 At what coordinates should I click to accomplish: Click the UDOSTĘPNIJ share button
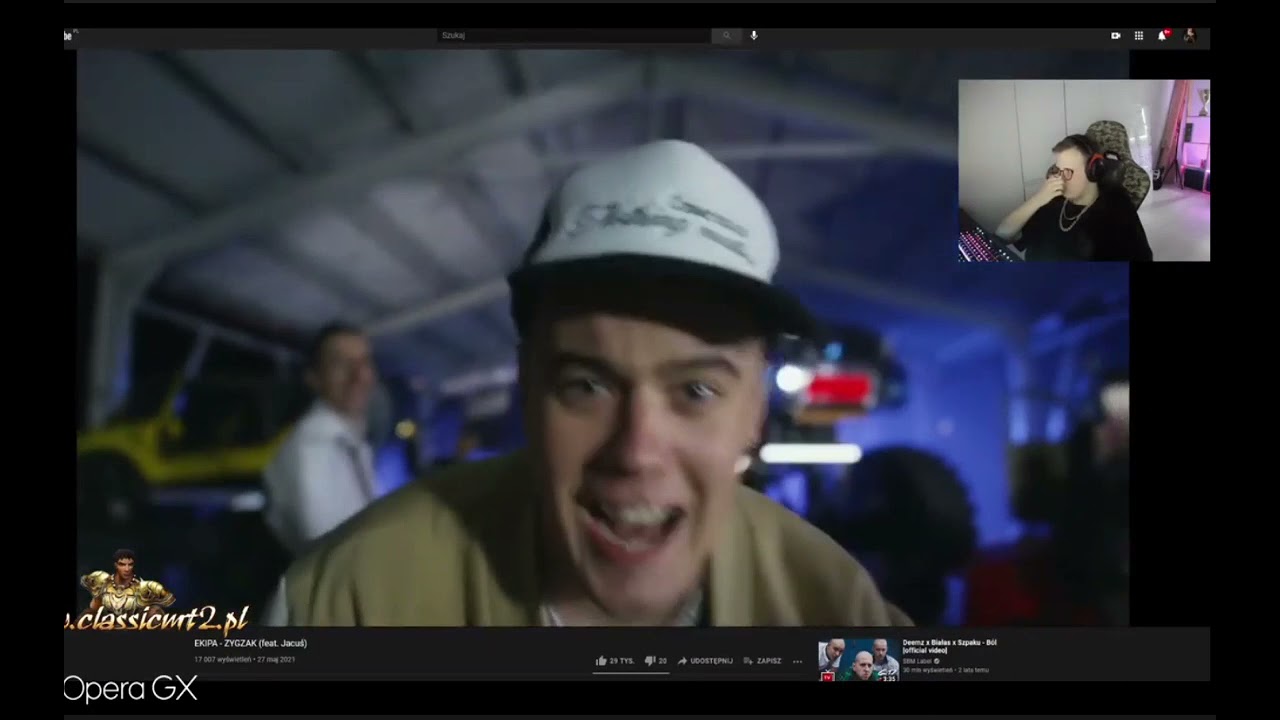pos(705,661)
